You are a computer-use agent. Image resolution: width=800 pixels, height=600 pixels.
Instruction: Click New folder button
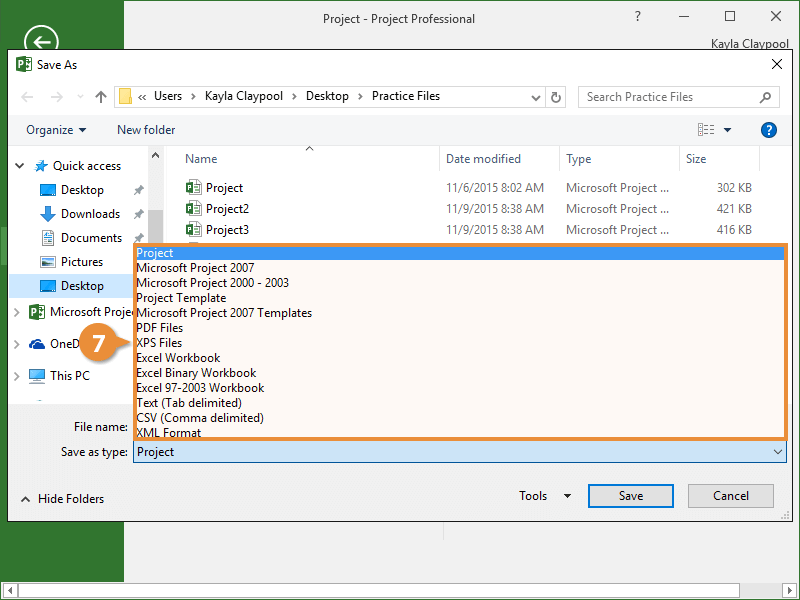click(x=146, y=130)
